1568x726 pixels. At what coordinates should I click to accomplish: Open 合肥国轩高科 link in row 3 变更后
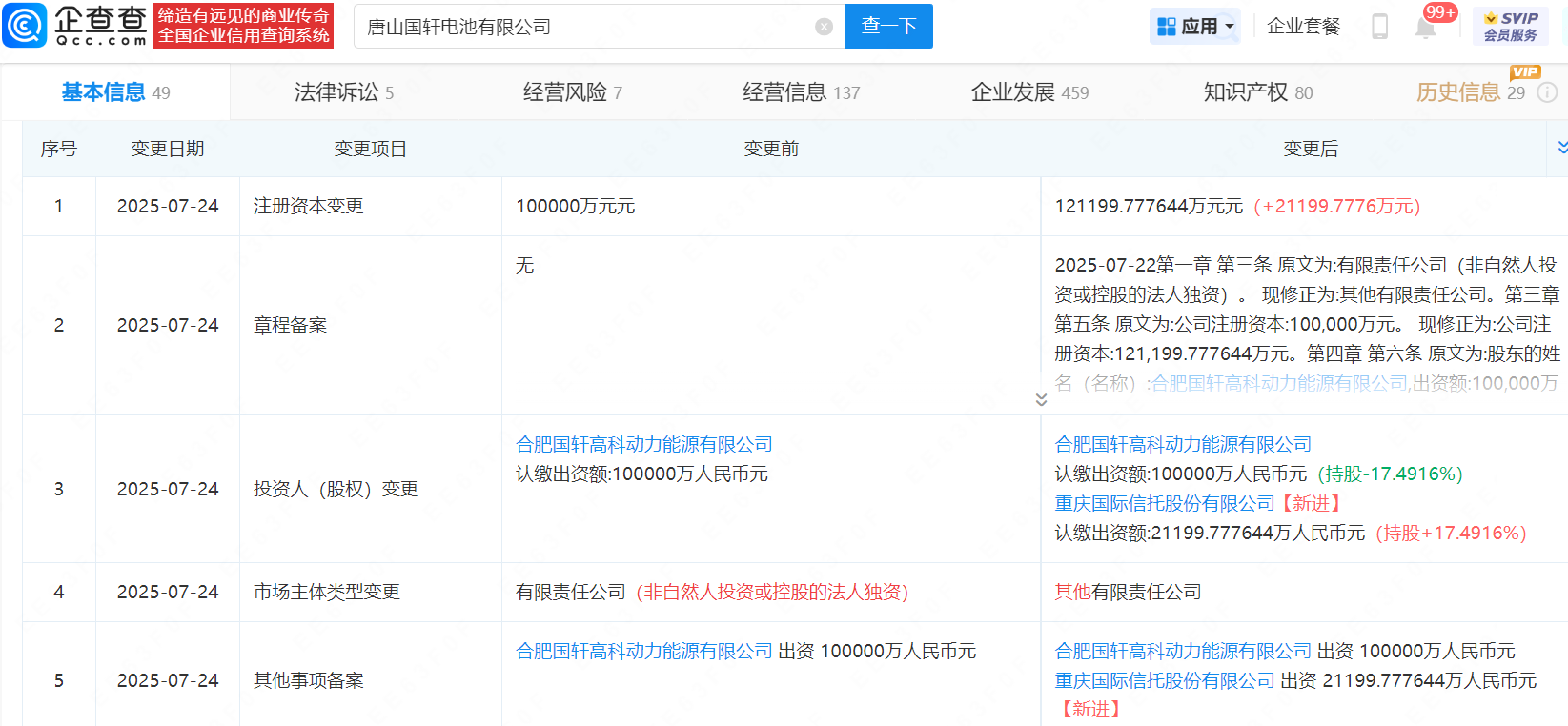click(x=1183, y=444)
